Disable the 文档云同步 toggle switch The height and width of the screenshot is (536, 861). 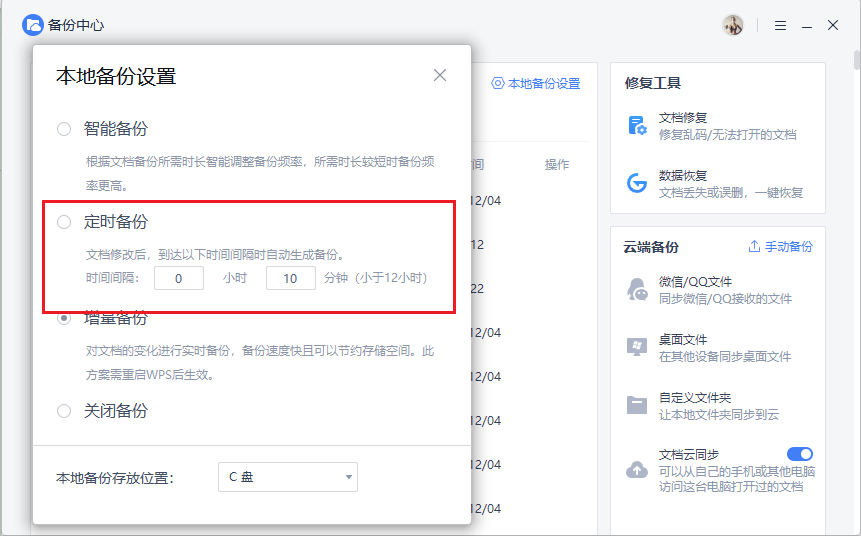click(800, 454)
